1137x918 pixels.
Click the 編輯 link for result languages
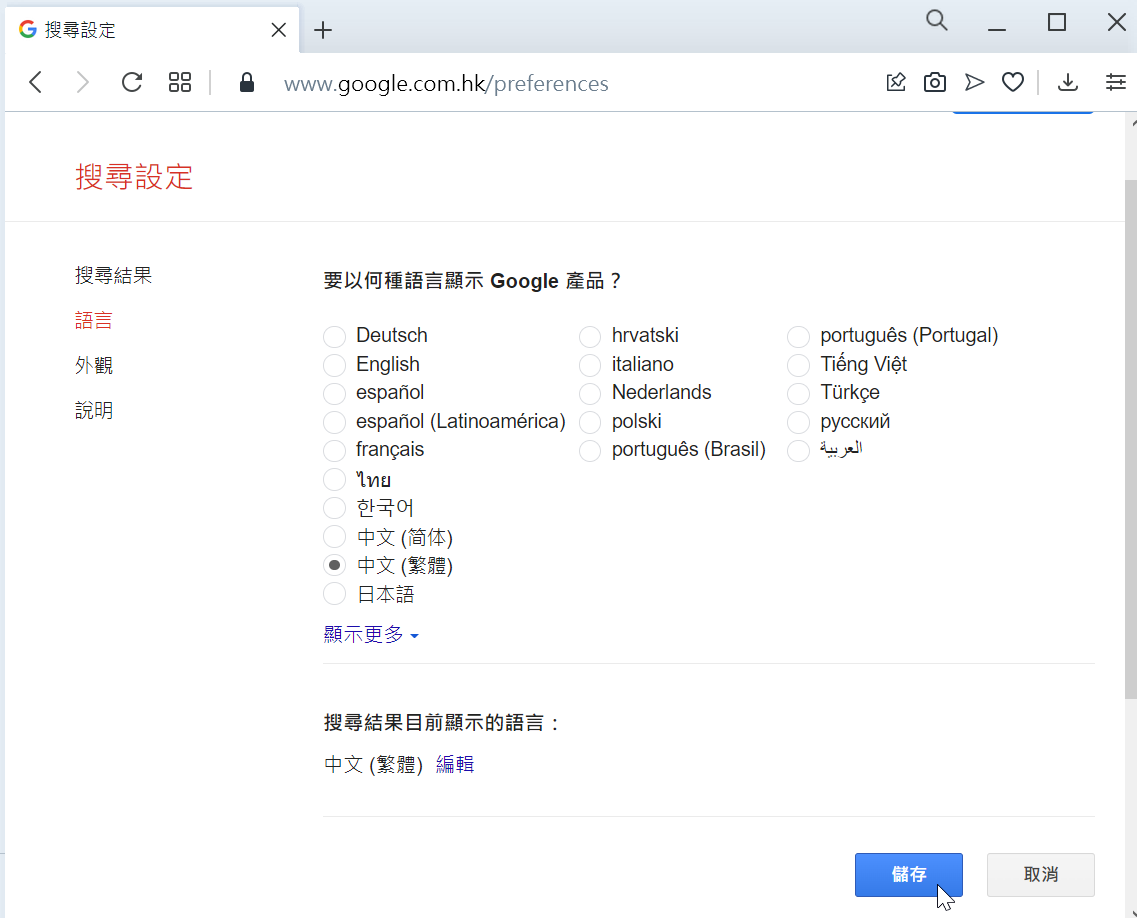click(455, 764)
